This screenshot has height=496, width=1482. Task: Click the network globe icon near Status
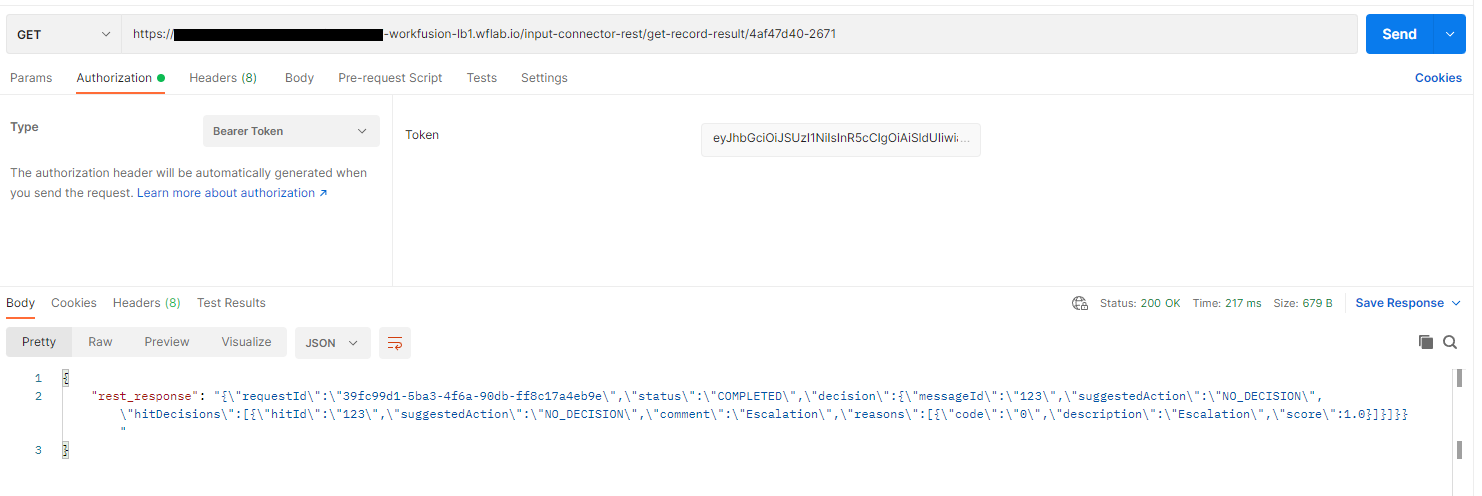click(1079, 303)
